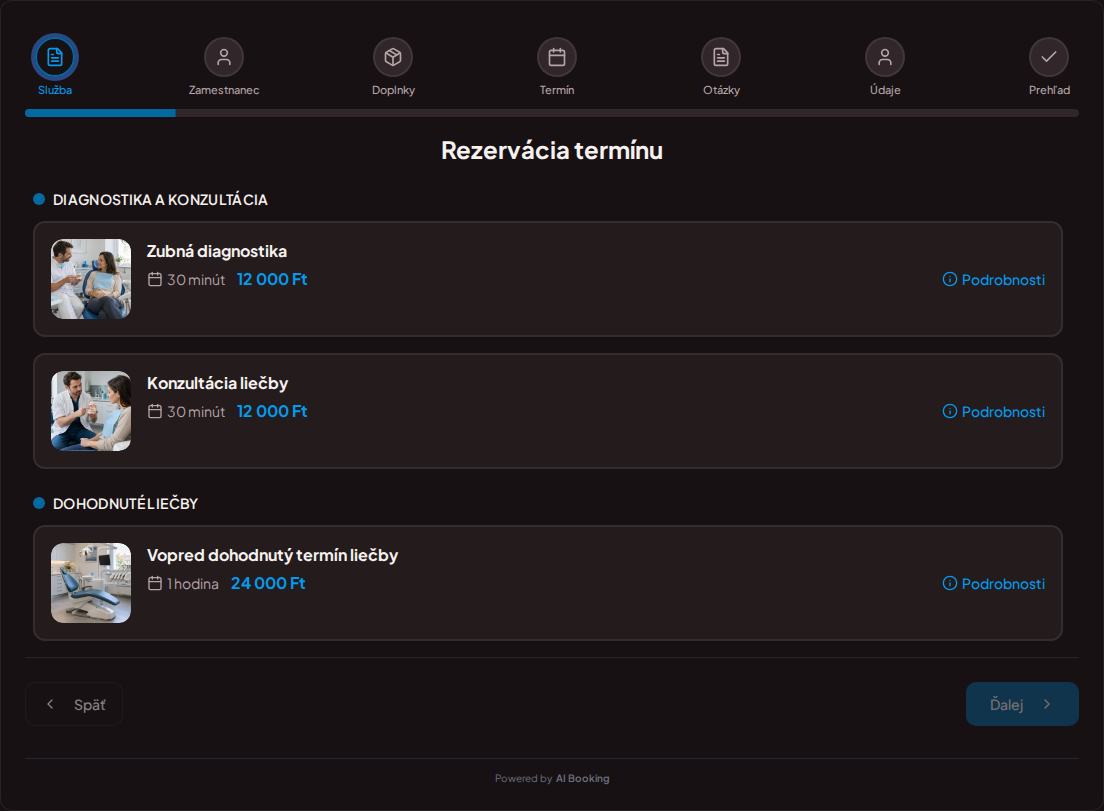Open the Otázky step document icon
The image size is (1104, 811).
(x=721, y=57)
